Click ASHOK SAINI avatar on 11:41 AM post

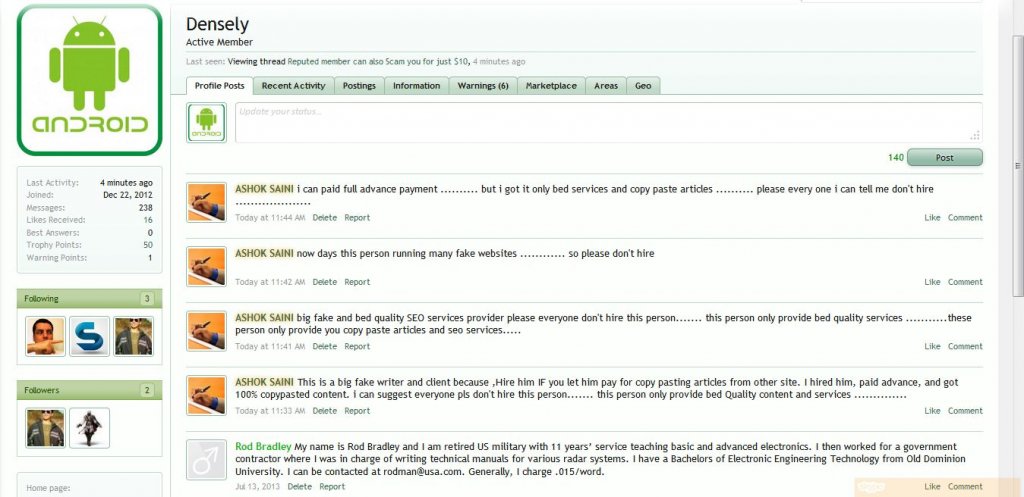(x=206, y=330)
